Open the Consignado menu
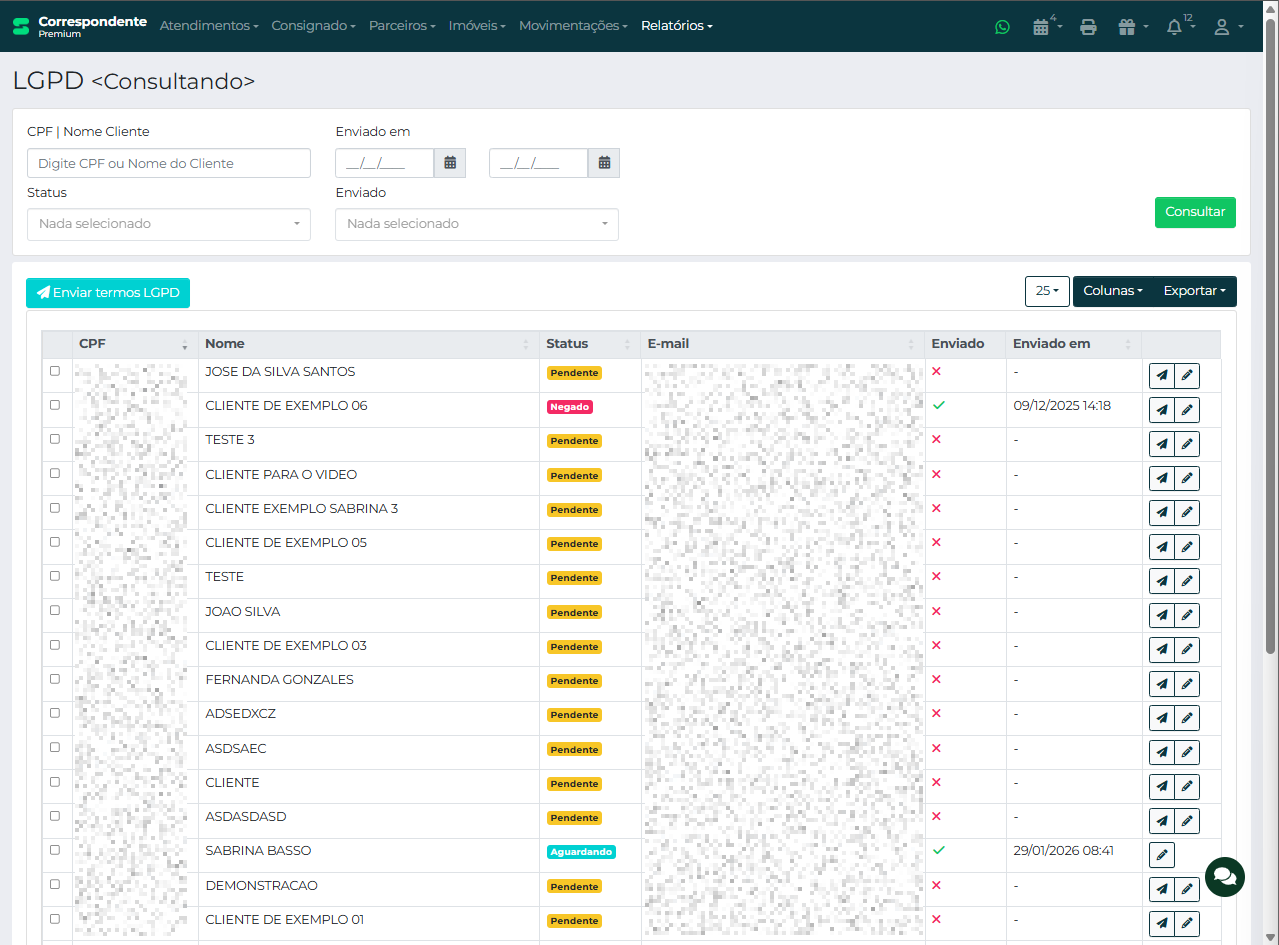The width and height of the screenshot is (1279, 945). point(313,26)
